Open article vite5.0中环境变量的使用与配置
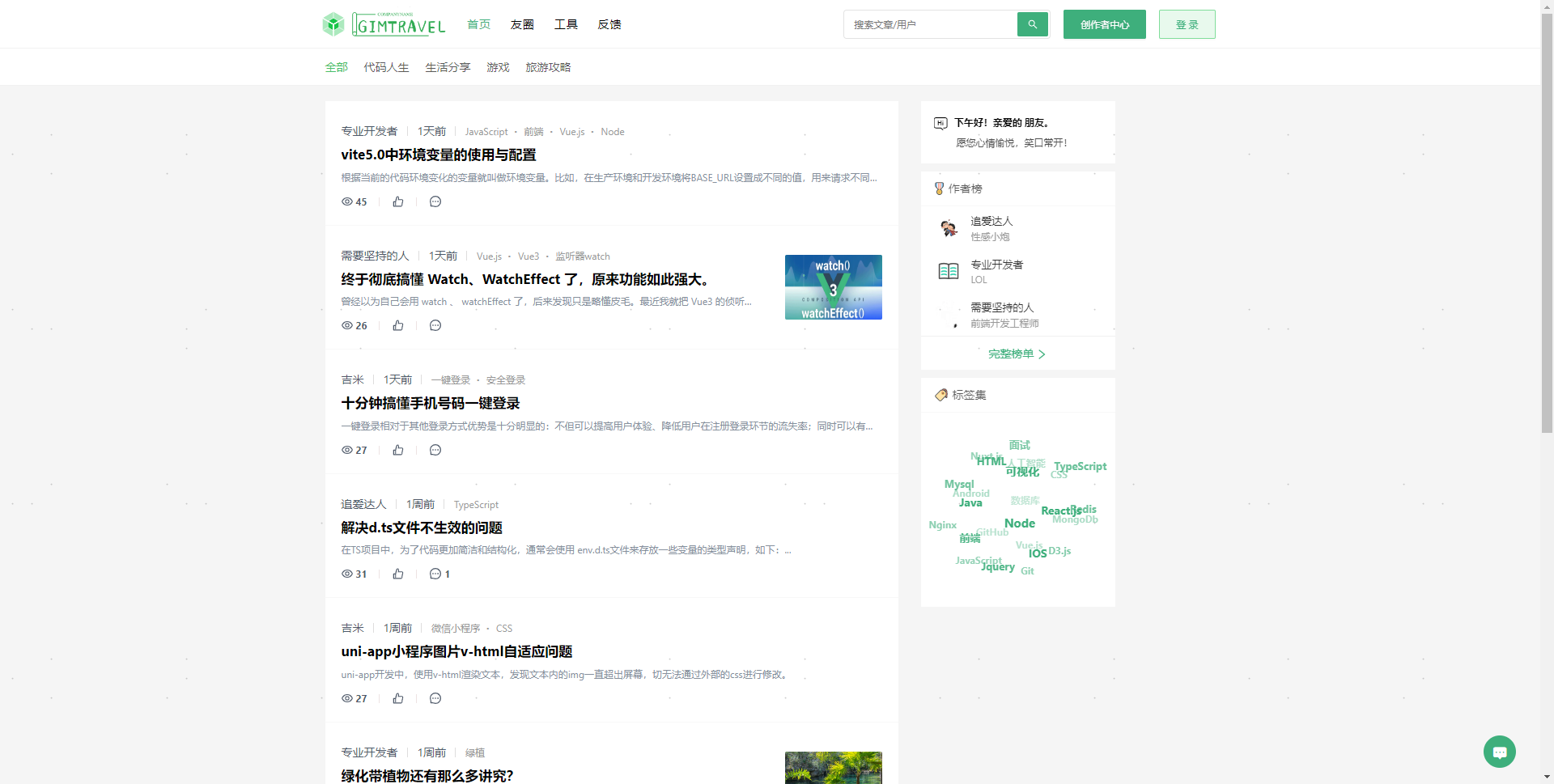The image size is (1554, 784). [439, 155]
